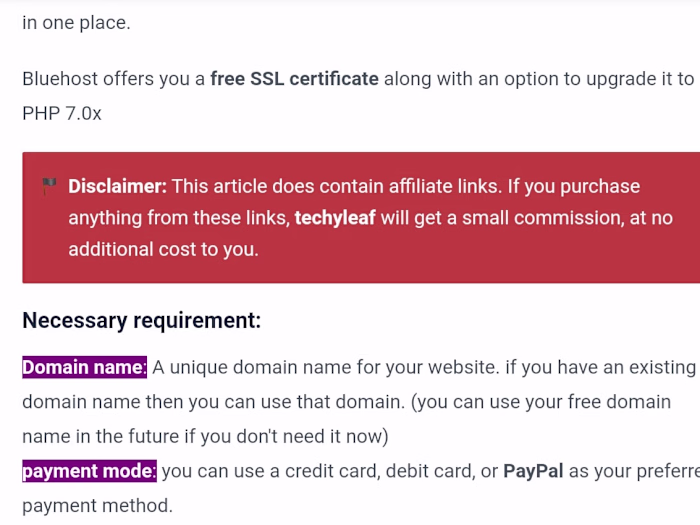Click the flag icon in the disclaimer box
Image resolution: width=700 pixels, height=525 pixels.
click(48, 185)
